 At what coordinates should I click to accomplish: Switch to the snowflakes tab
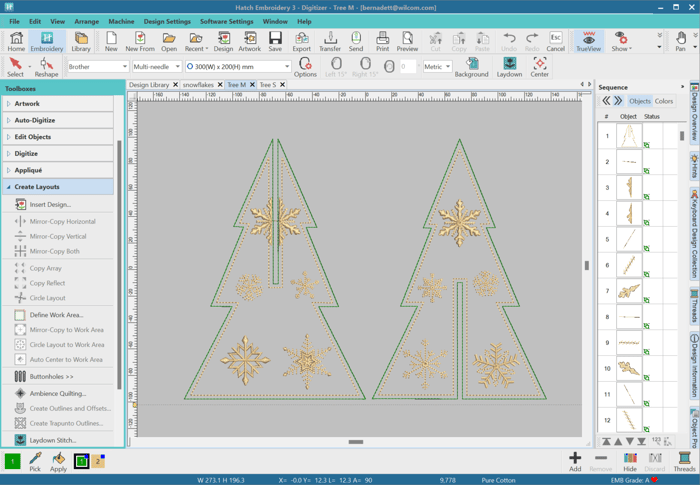click(x=198, y=85)
